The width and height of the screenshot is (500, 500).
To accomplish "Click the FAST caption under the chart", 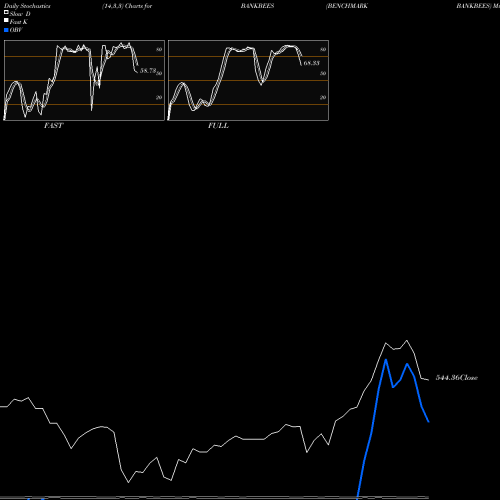I will [54, 126].
